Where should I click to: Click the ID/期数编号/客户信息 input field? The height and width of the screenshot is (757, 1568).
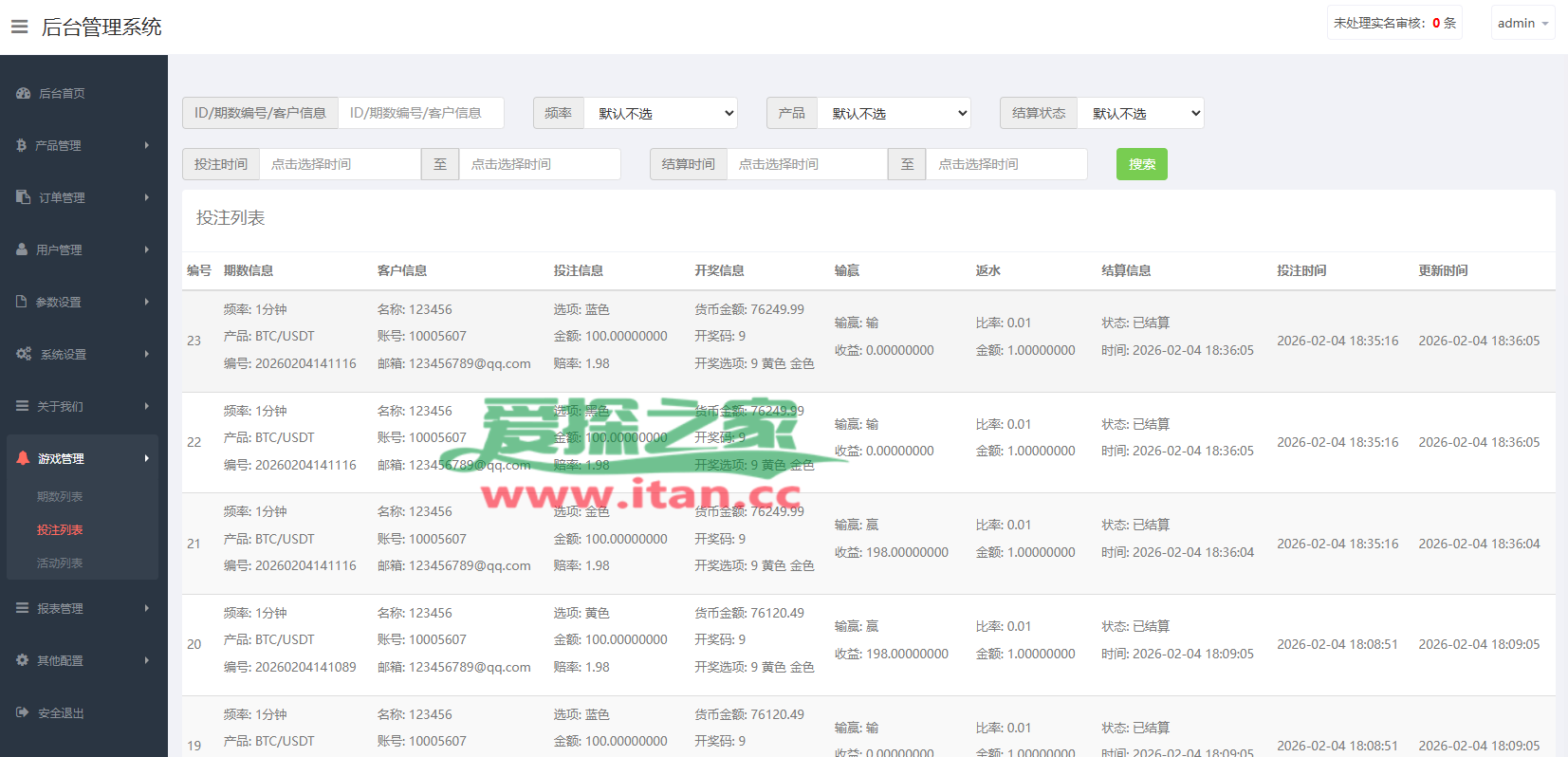[x=420, y=113]
